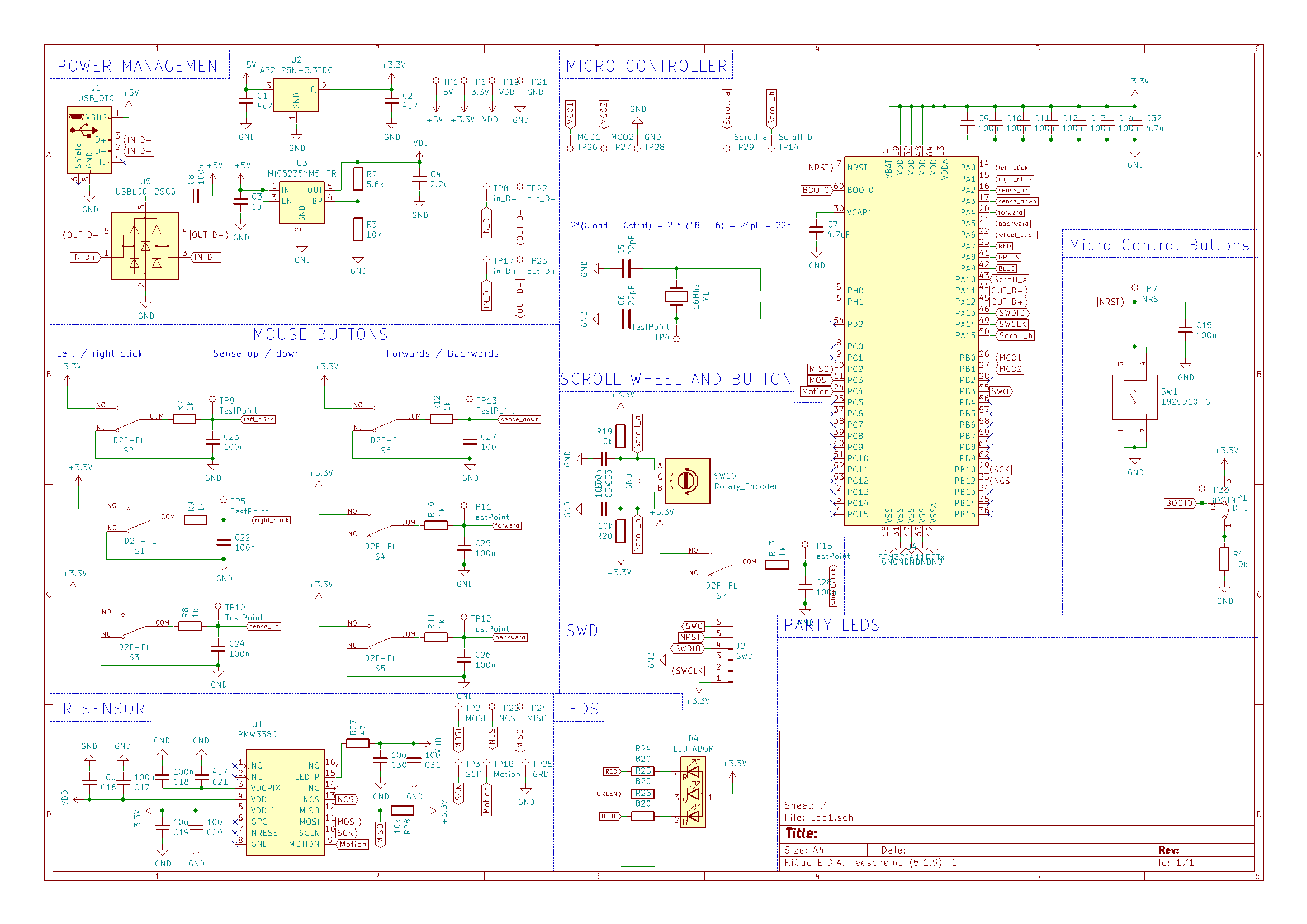Screen dimensions: 1307x924
Task: Click the SWO label on SWD connector pin 6
Action: (x=693, y=626)
